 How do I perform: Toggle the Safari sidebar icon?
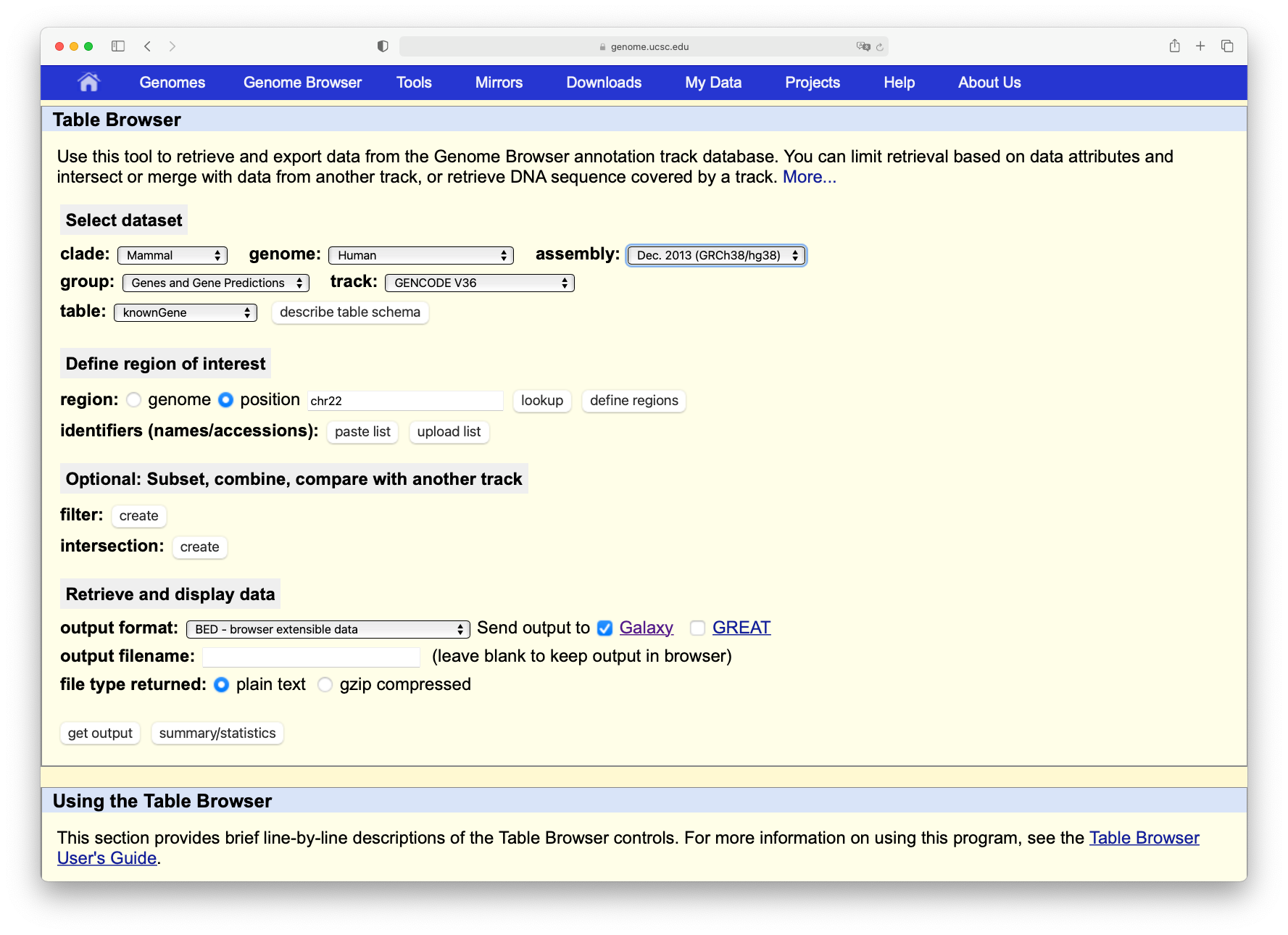(x=118, y=46)
